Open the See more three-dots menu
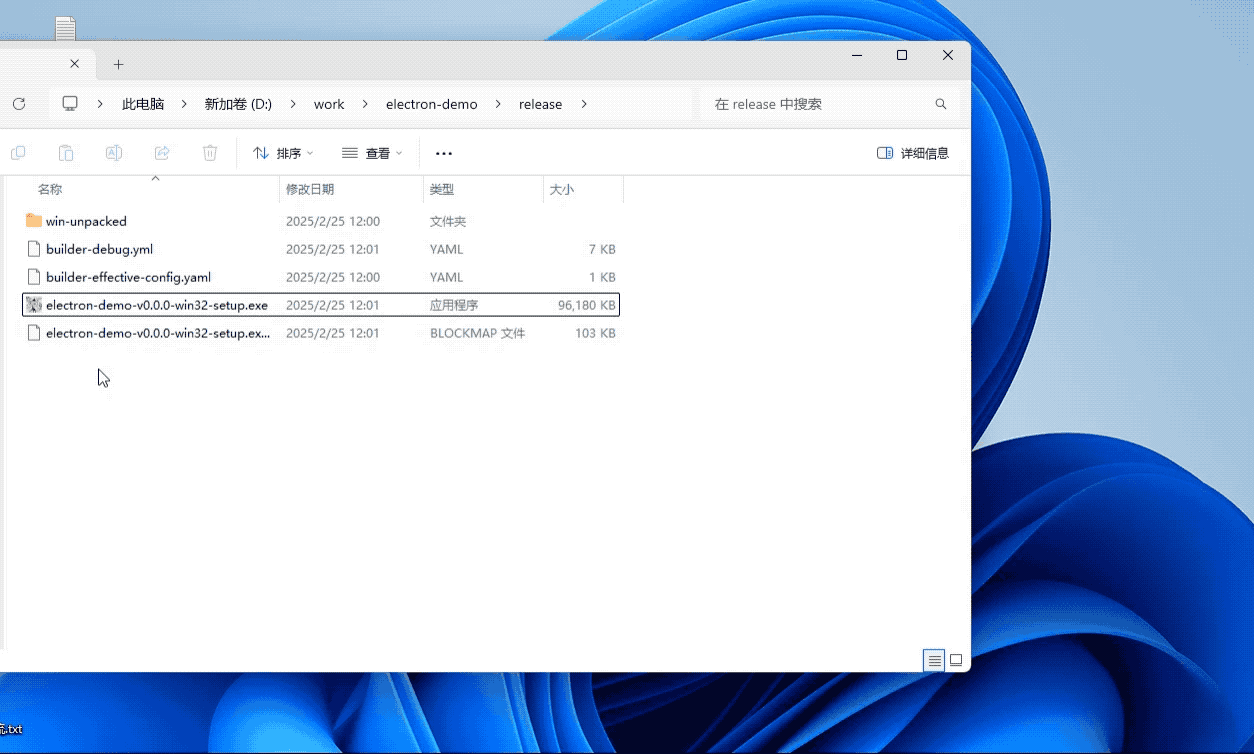This screenshot has width=1254, height=754. (x=444, y=153)
